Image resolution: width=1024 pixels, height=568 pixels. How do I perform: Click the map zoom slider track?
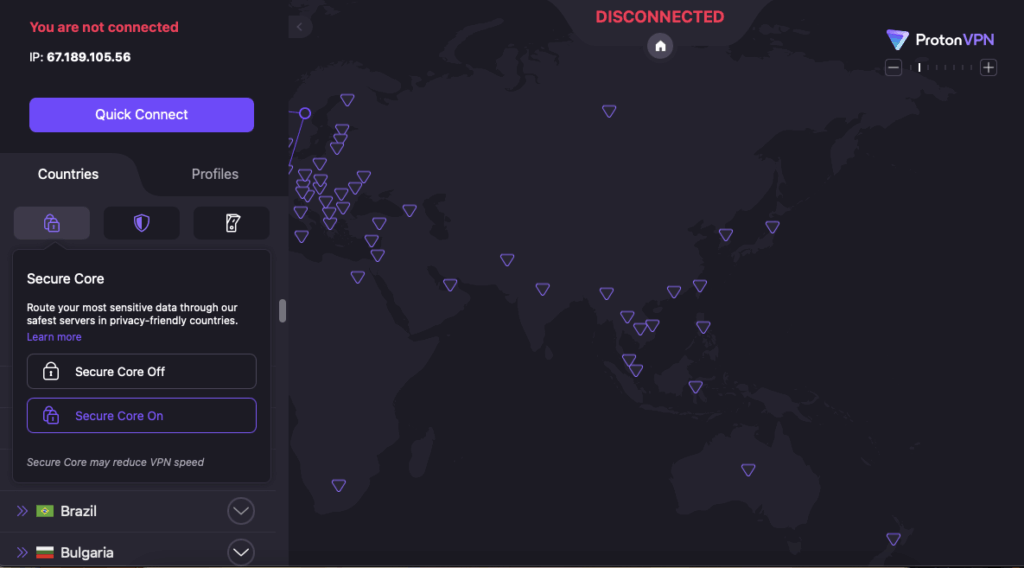tap(941, 68)
